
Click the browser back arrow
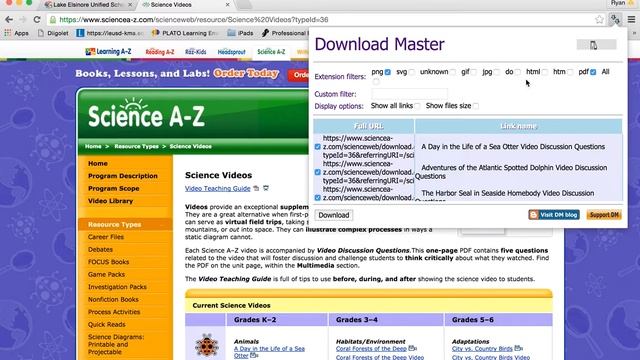[x=9, y=20]
